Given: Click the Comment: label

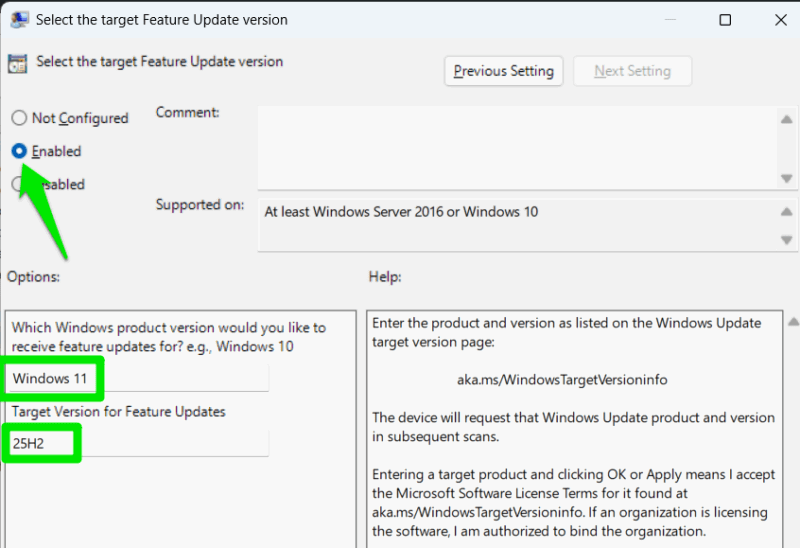Looking at the screenshot, I should coord(187,112).
